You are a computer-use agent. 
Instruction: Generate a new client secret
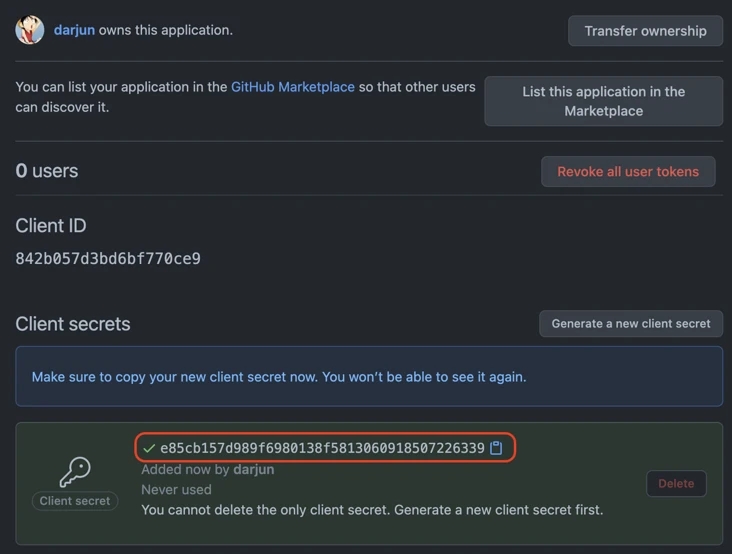click(630, 323)
